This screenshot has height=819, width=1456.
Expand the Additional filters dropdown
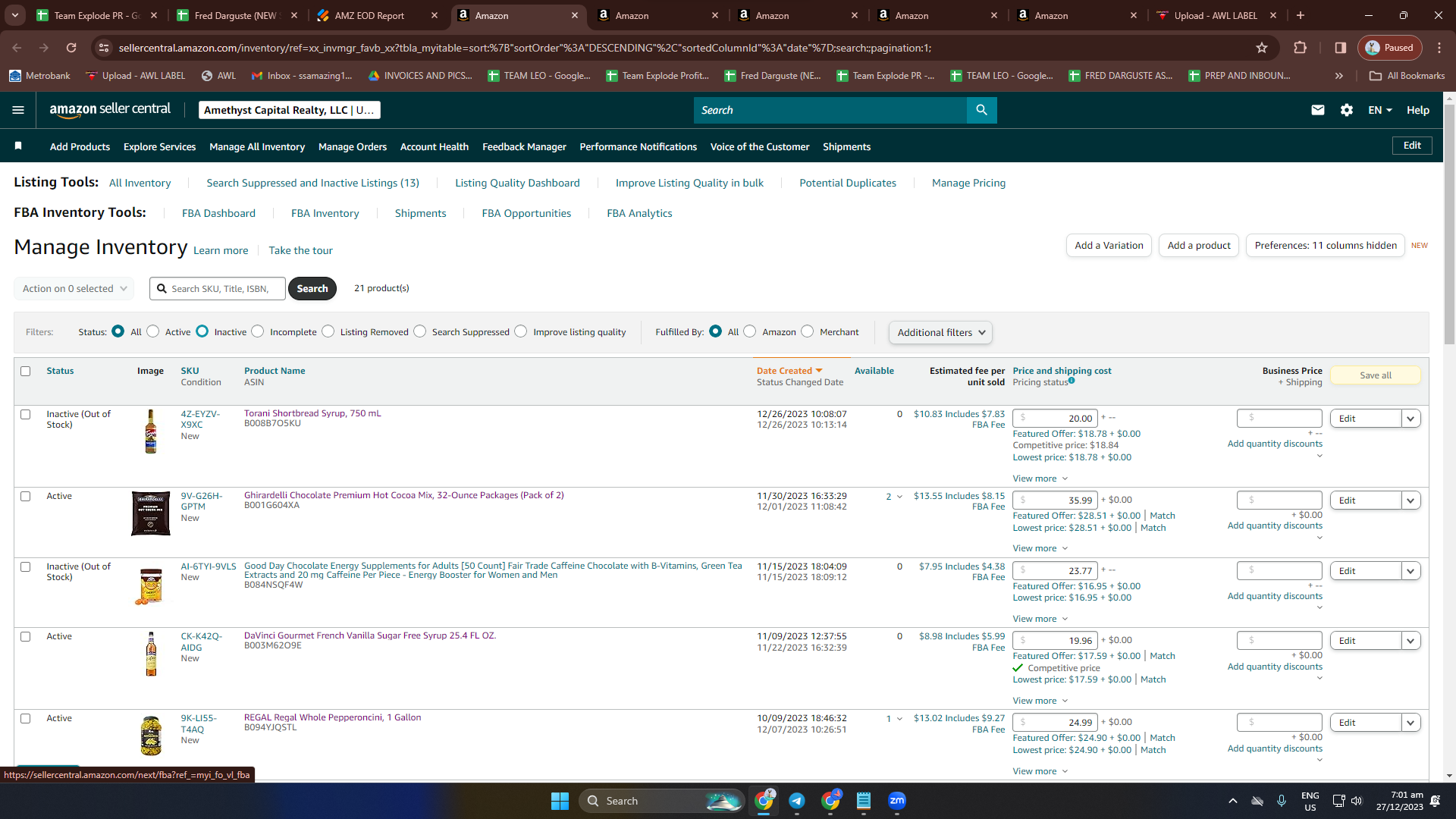(940, 332)
